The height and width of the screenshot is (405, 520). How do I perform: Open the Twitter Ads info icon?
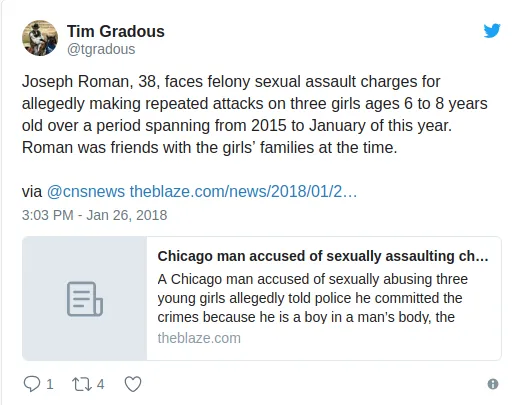tap(493, 384)
